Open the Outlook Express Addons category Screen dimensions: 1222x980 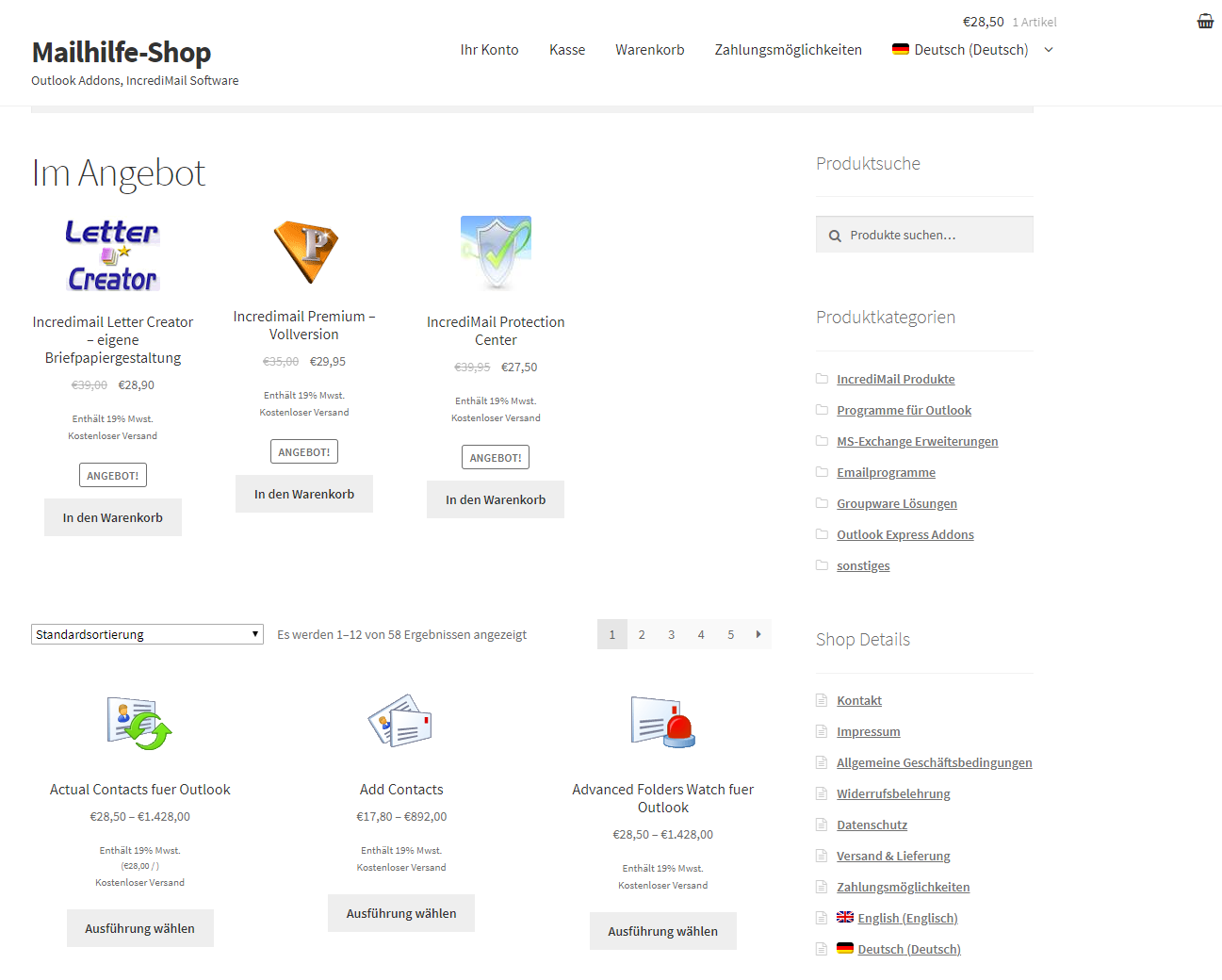pyautogui.click(x=905, y=534)
